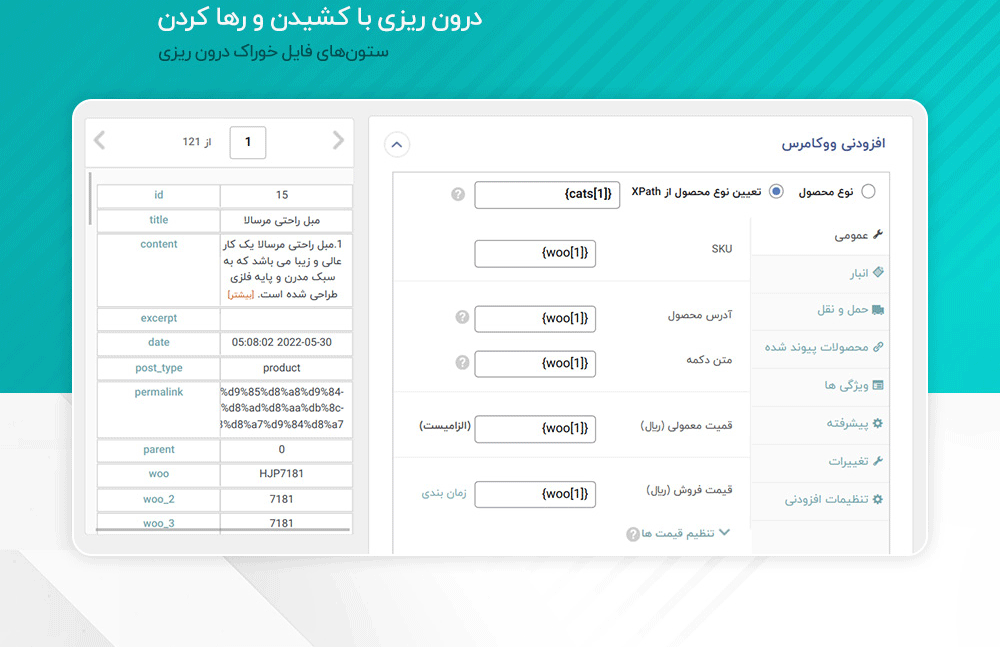1000x647 pixels.
Task: Click the help icon beside the XPath field
Action: pyautogui.click(x=458, y=194)
